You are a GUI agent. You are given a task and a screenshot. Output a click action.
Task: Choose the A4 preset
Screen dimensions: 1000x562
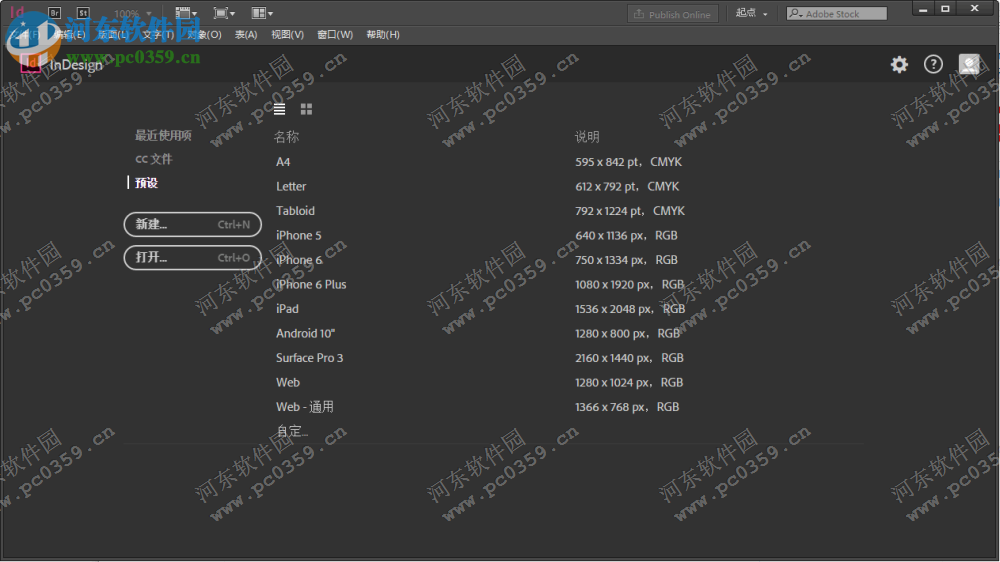point(283,162)
